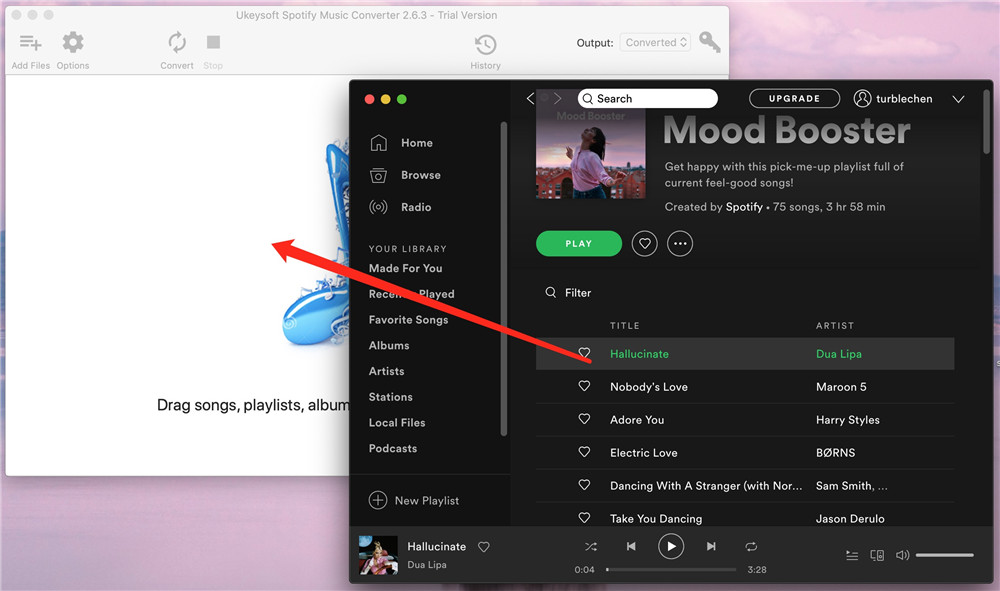
Task: Select Made For You in Your Library
Action: coord(406,268)
